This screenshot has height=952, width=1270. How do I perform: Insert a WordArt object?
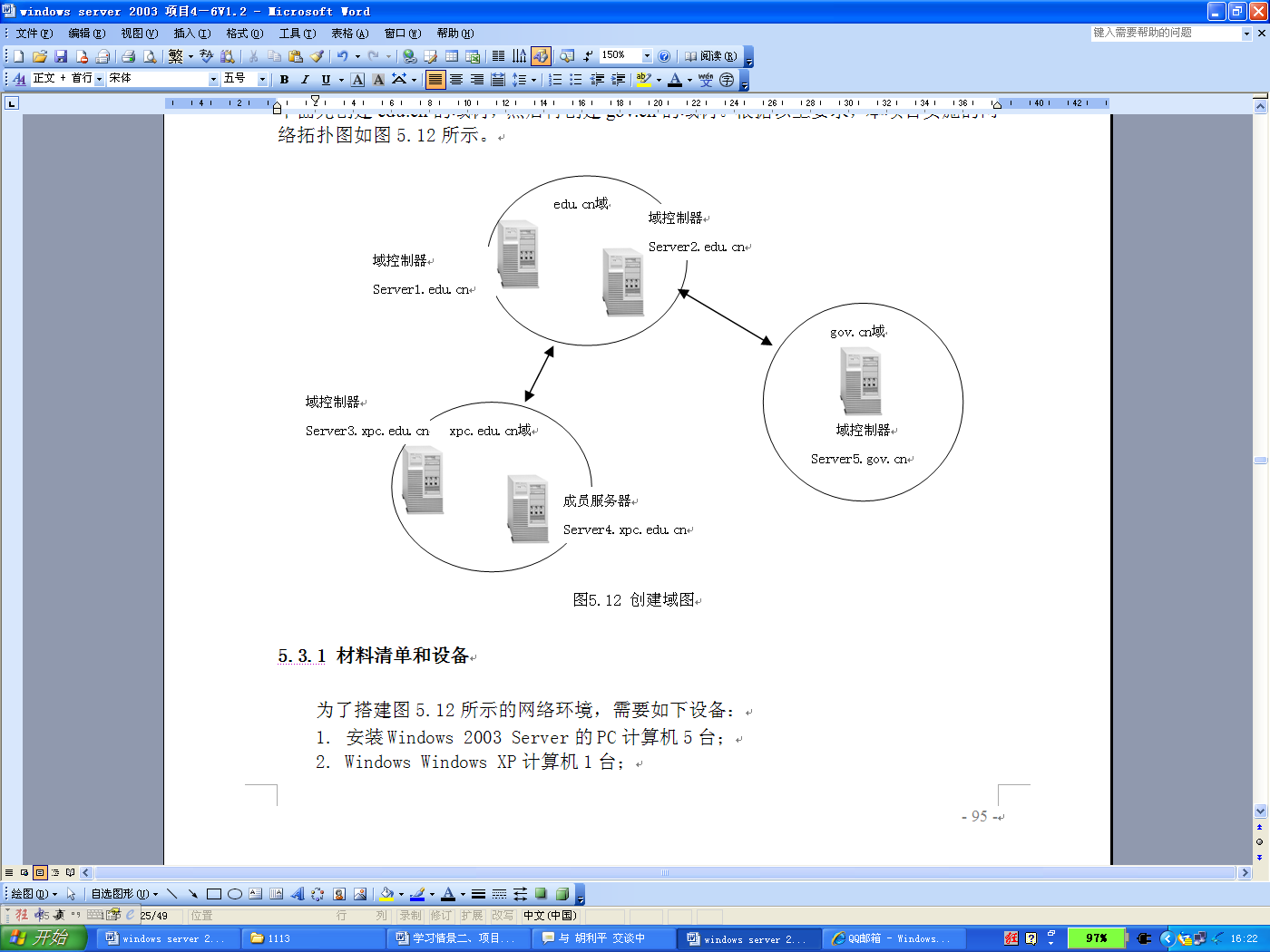(297, 894)
